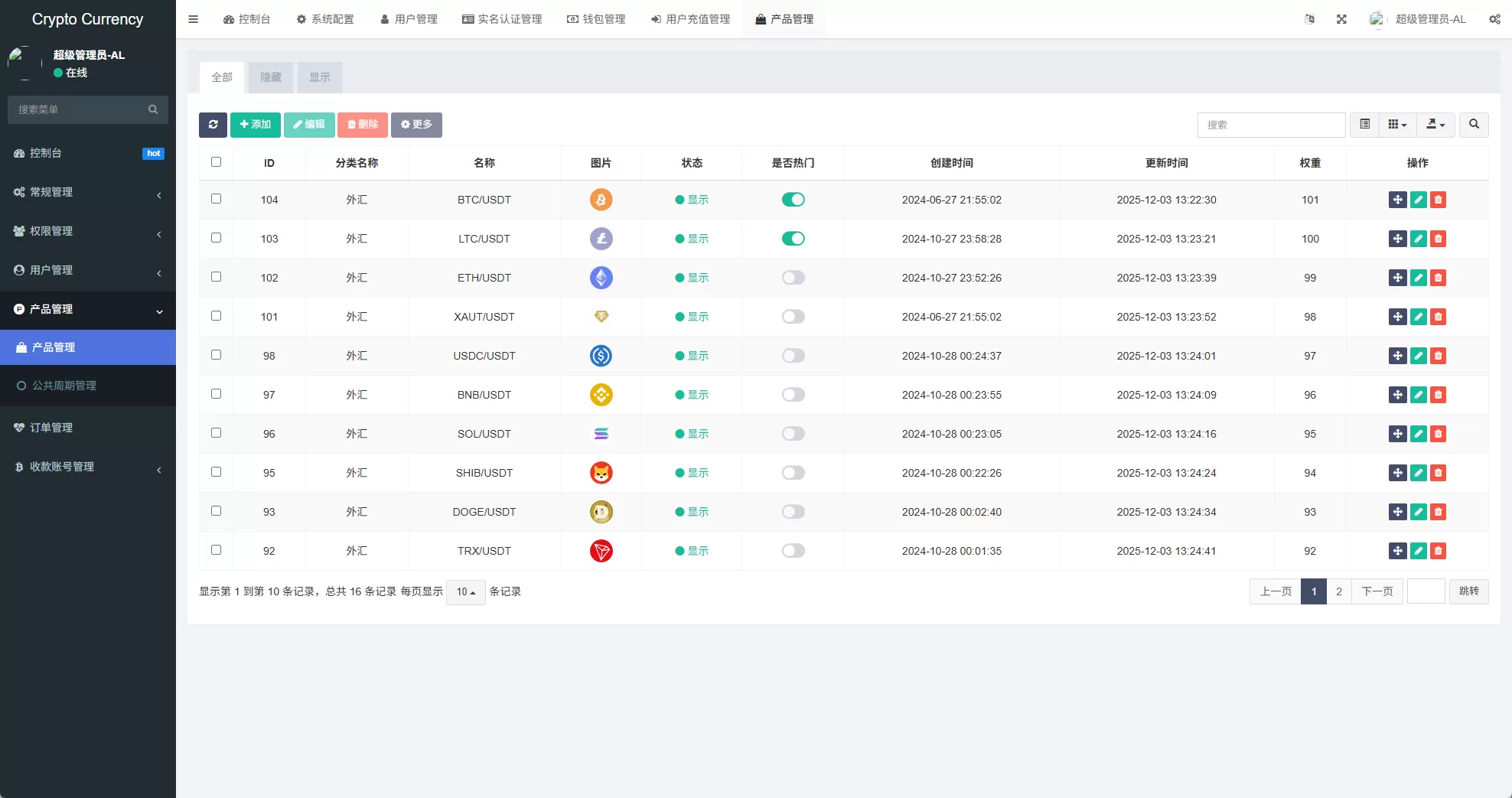Disable the hot toggle for BTC/USDT
1512x798 pixels.
793,200
